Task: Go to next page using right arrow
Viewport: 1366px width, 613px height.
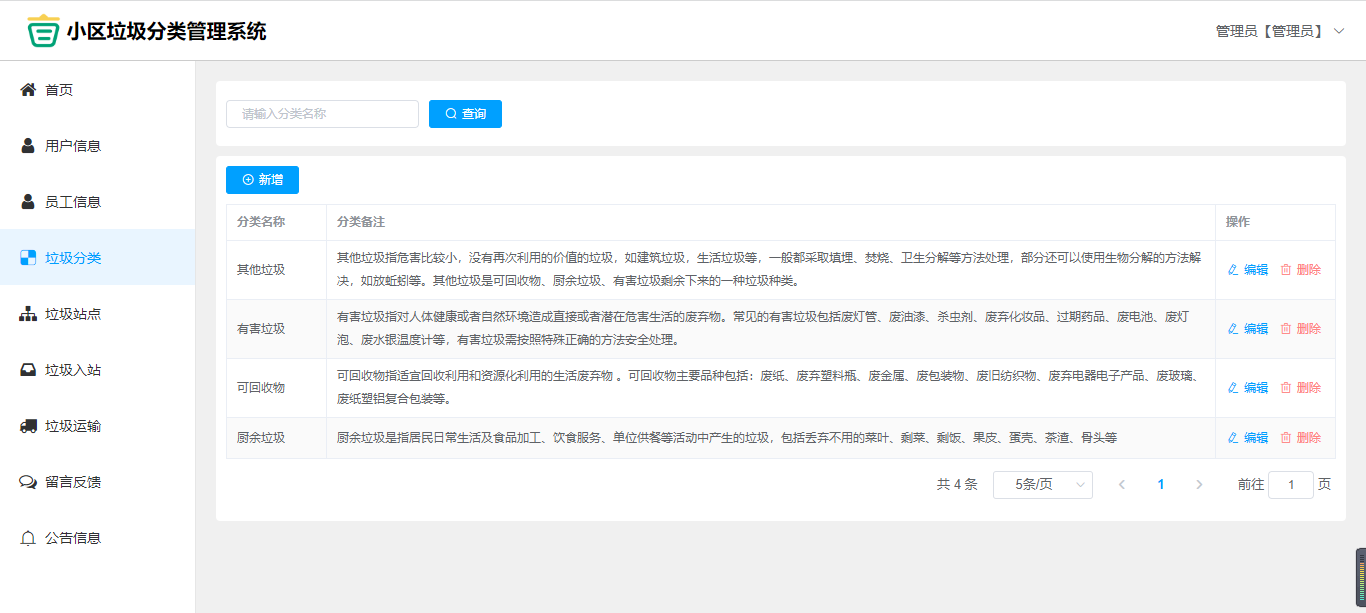Action: (x=1199, y=485)
